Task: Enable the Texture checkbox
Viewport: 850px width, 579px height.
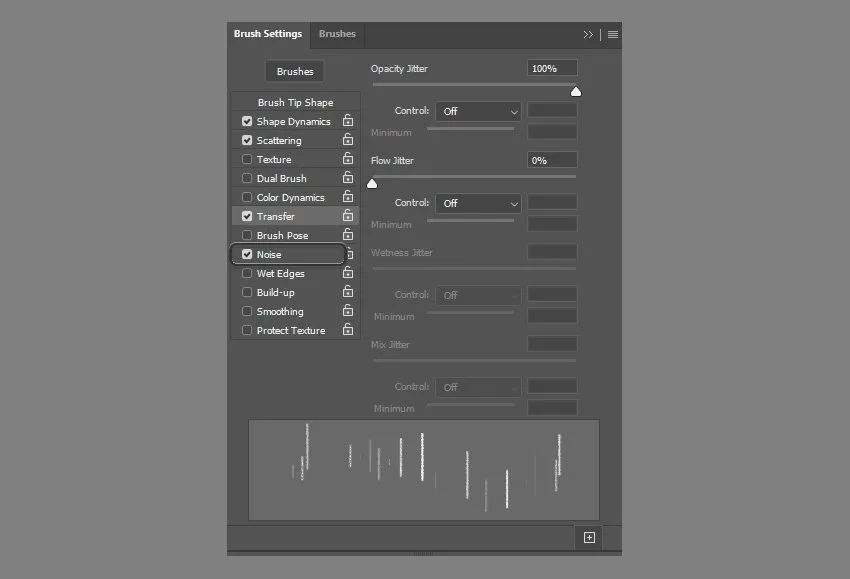Action: (247, 159)
